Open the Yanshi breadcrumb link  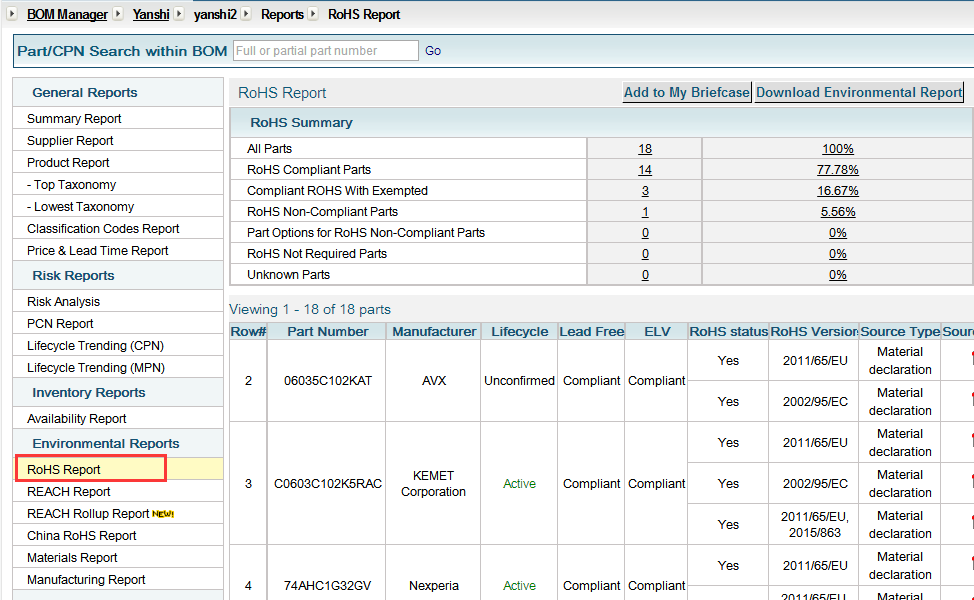point(151,14)
